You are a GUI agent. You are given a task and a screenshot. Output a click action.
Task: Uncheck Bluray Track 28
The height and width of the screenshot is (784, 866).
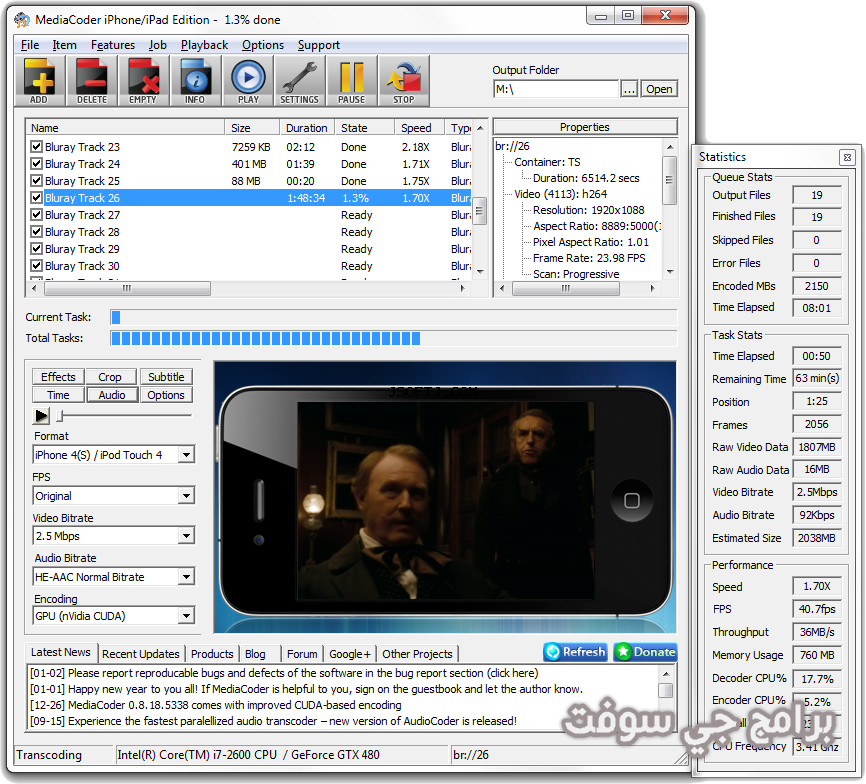36,232
